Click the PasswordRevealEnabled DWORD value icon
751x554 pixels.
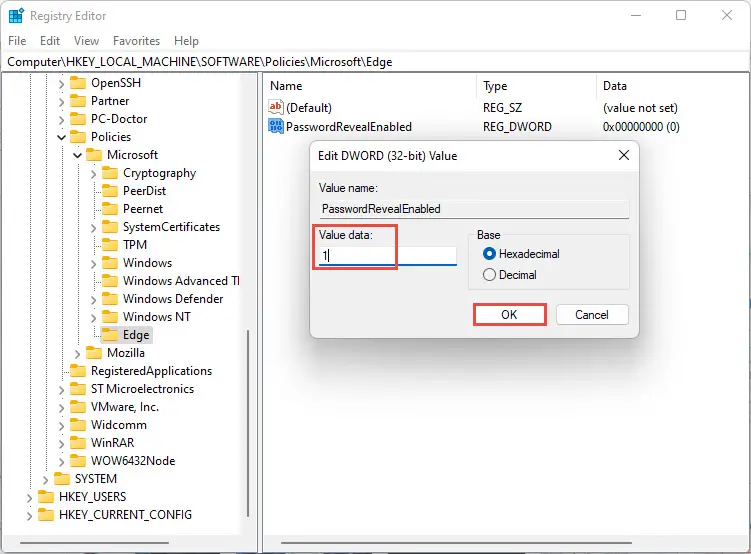(276, 126)
